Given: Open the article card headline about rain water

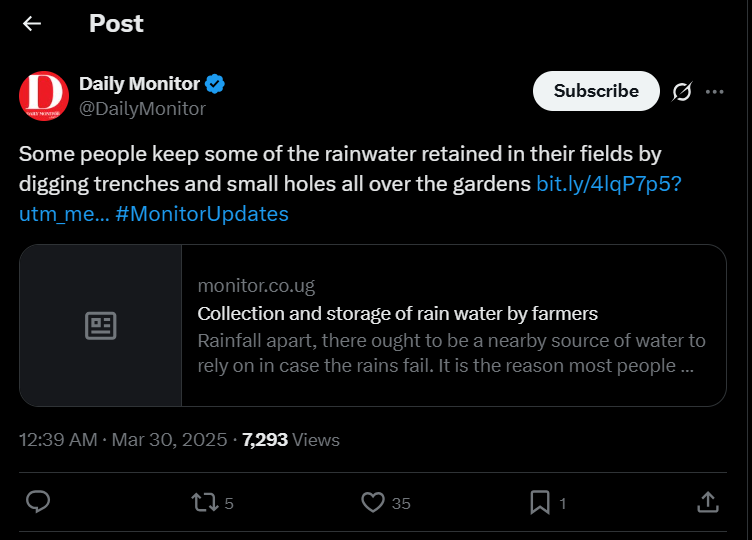Looking at the screenshot, I should [x=397, y=314].
